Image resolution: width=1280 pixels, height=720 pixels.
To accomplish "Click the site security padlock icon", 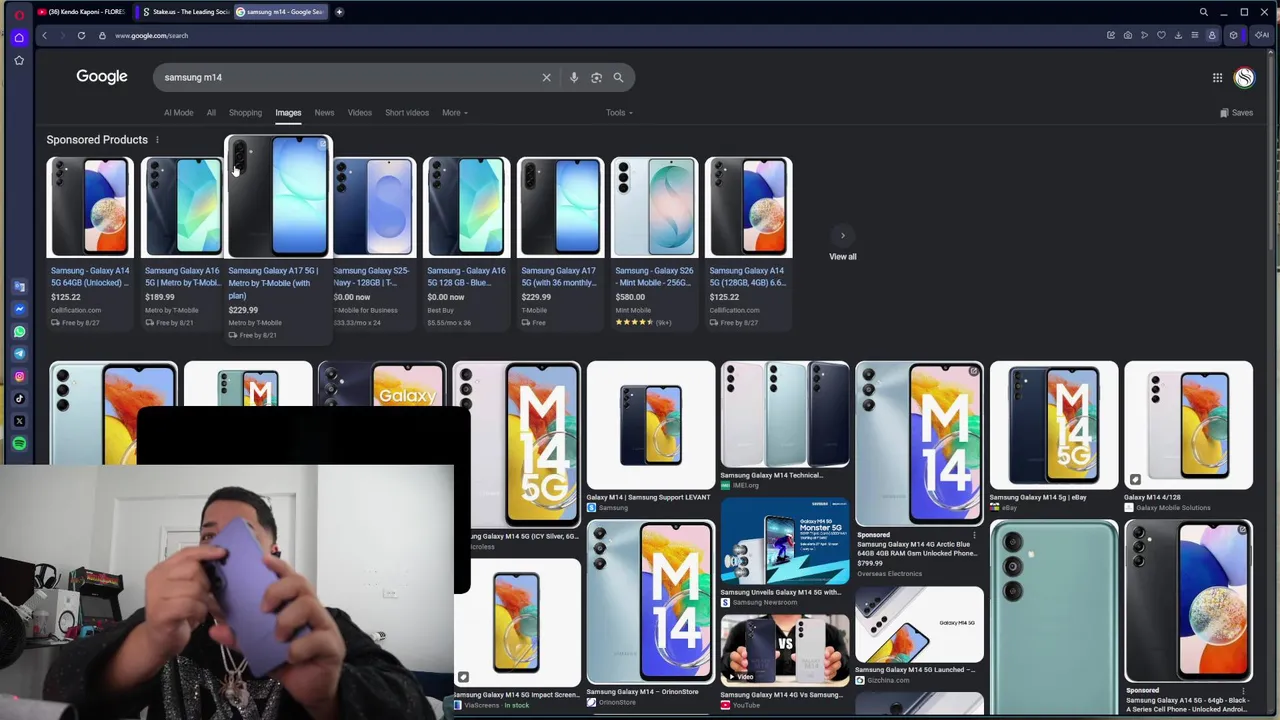I will click(102, 36).
